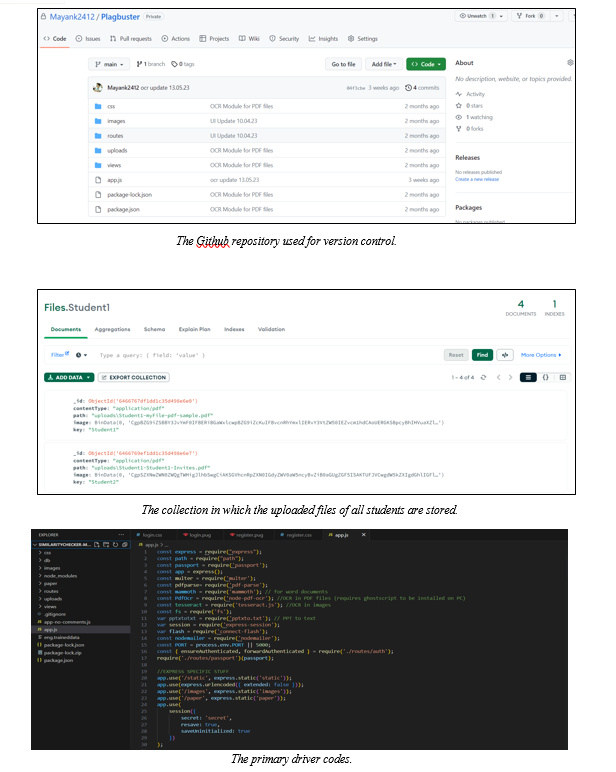Open the views folder in repository list
The image size is (616, 772).
(114, 165)
